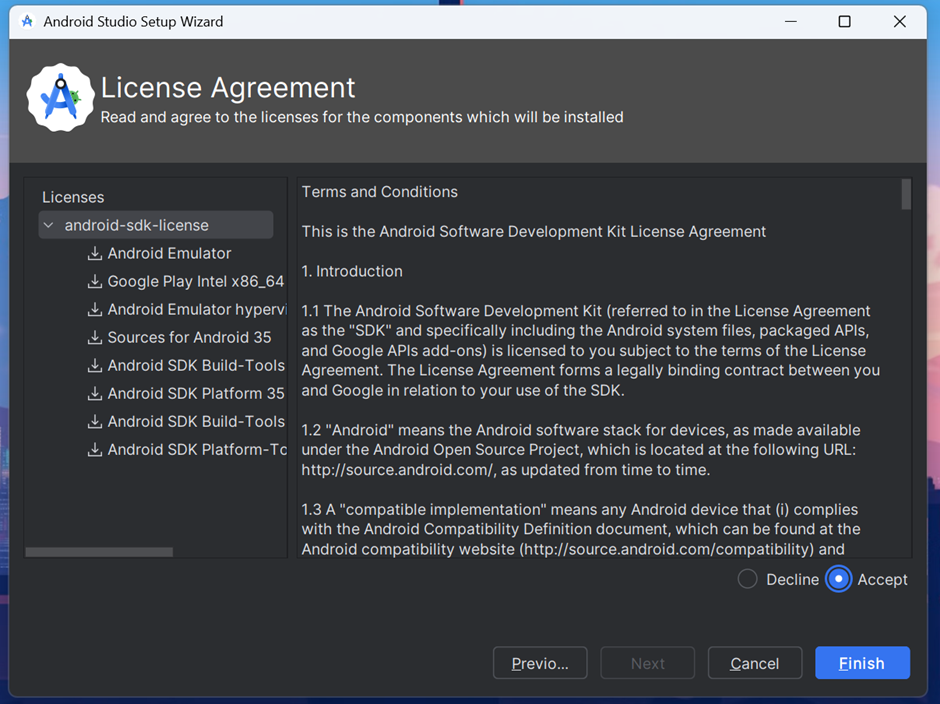Click the Cancel button

[x=755, y=663]
